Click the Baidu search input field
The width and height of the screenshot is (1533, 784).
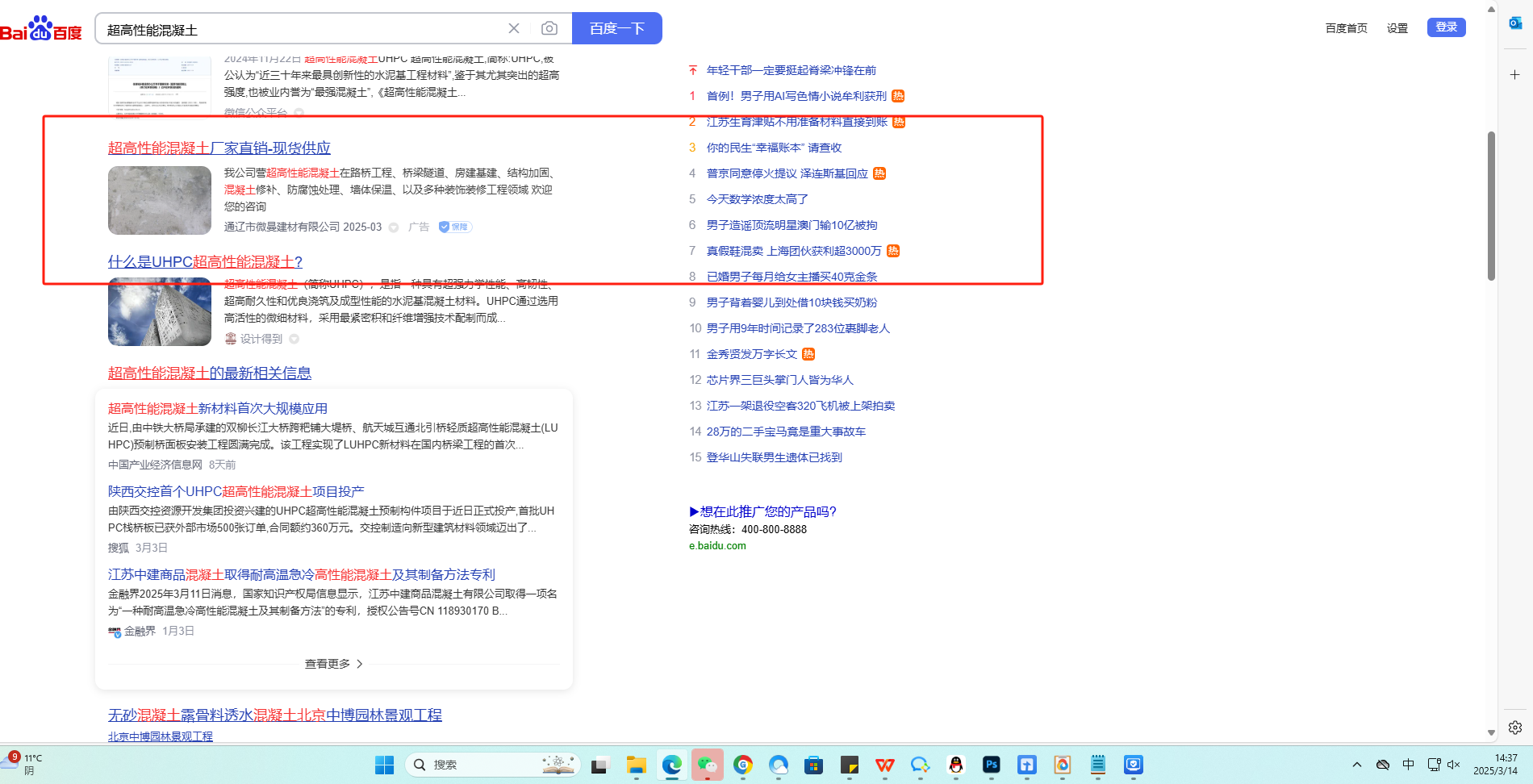(299, 29)
